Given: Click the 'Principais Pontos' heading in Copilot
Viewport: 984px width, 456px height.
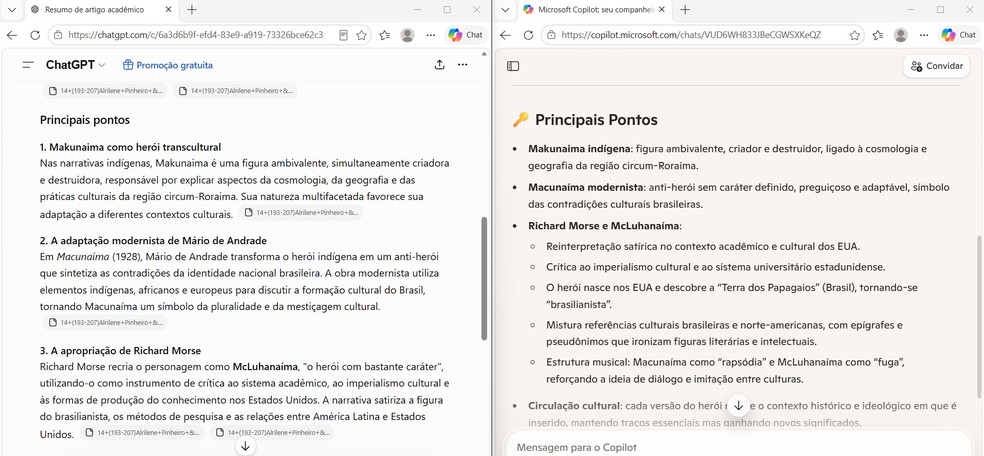Looking at the screenshot, I should [596, 119].
